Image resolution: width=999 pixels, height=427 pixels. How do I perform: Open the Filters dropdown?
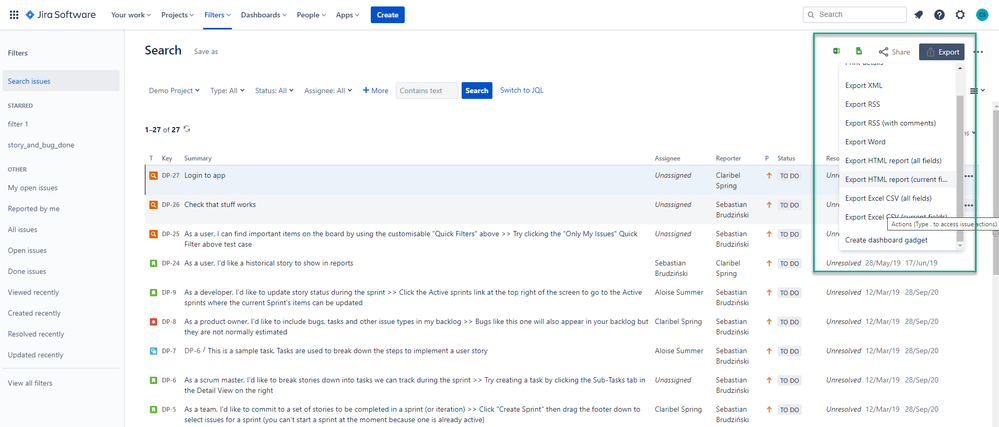[217, 15]
